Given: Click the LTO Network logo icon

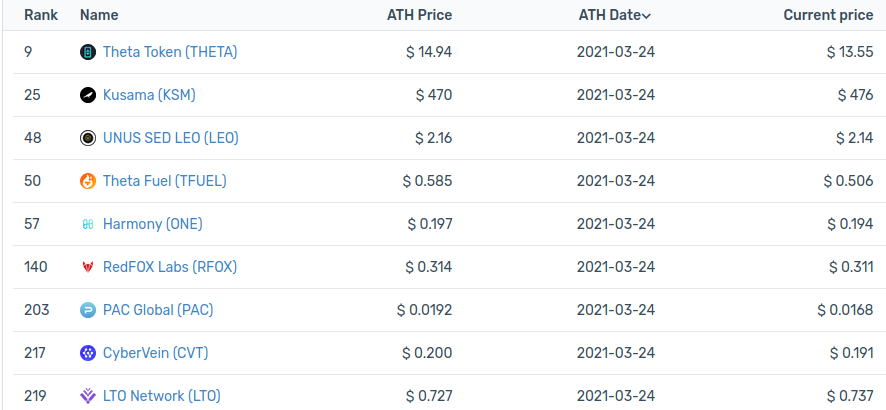Looking at the screenshot, I should pos(88,396).
